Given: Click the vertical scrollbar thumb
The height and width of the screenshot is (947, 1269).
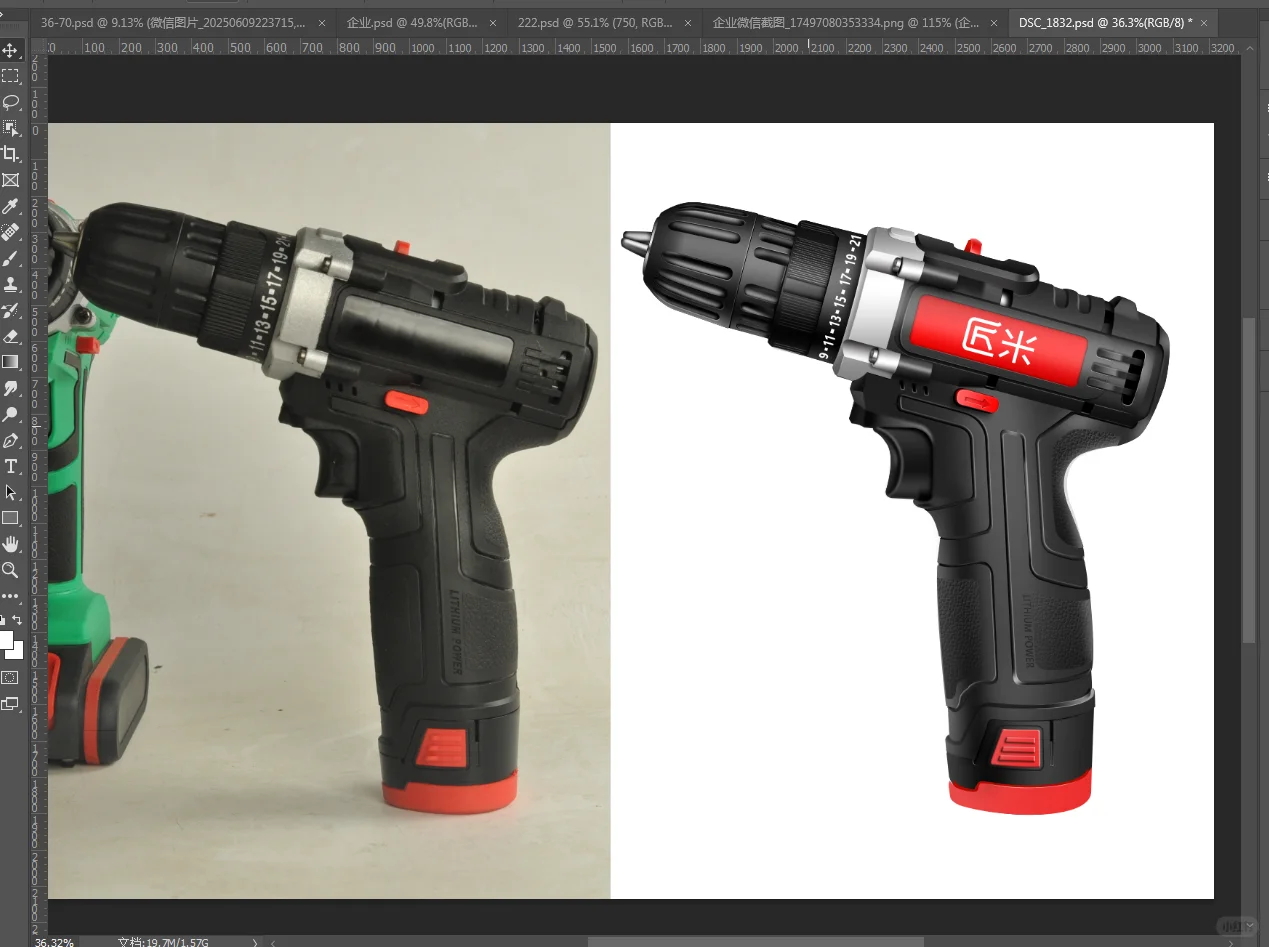Looking at the screenshot, I should pos(1248,481).
